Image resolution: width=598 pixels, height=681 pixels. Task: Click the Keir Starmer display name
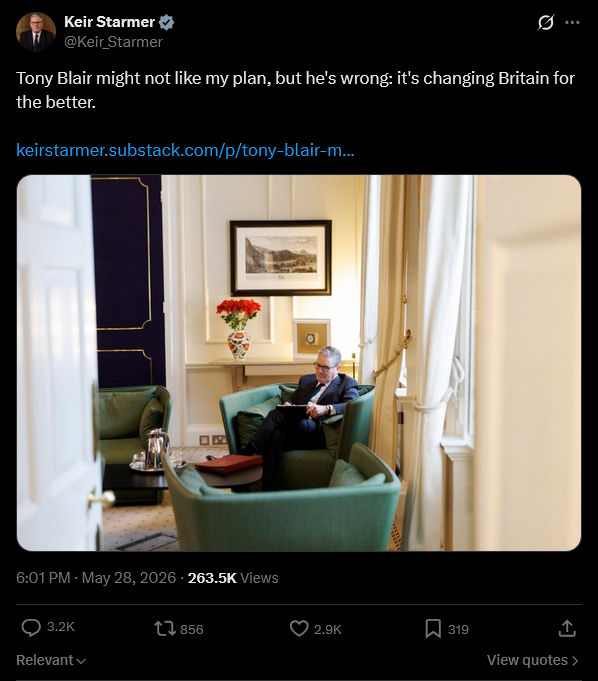(109, 22)
